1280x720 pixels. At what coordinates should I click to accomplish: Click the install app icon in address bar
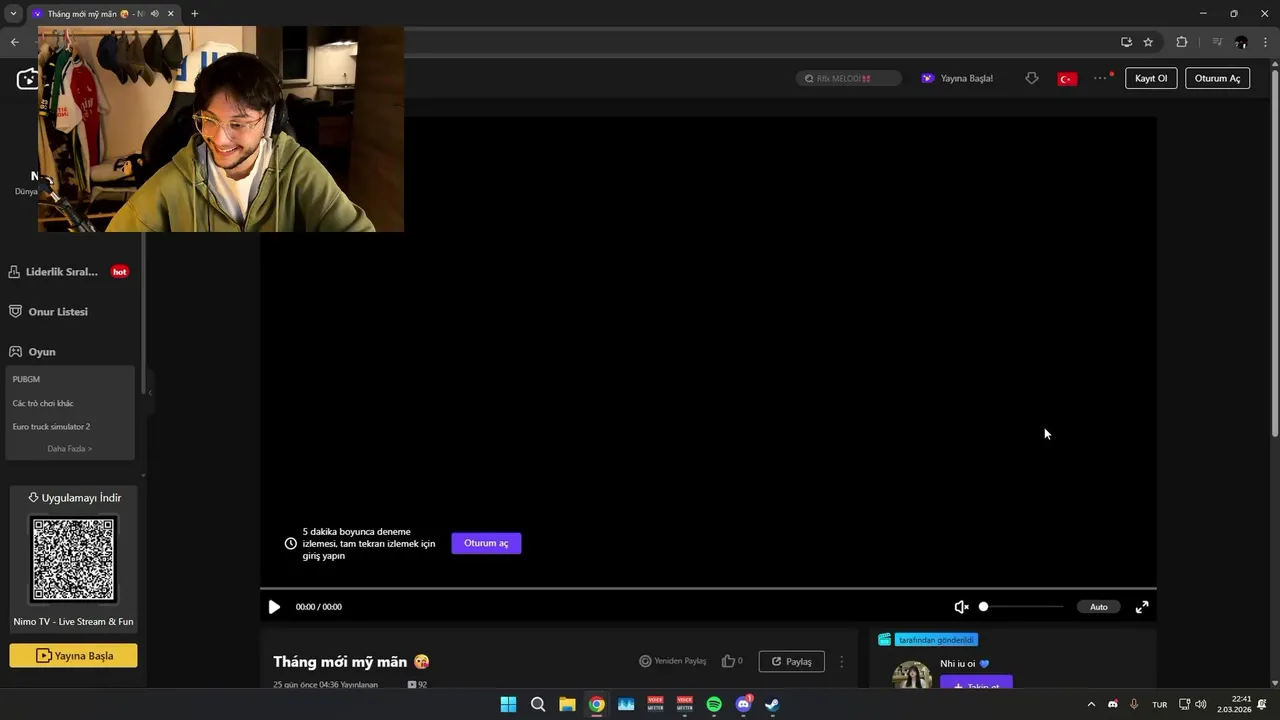click(x=1126, y=42)
